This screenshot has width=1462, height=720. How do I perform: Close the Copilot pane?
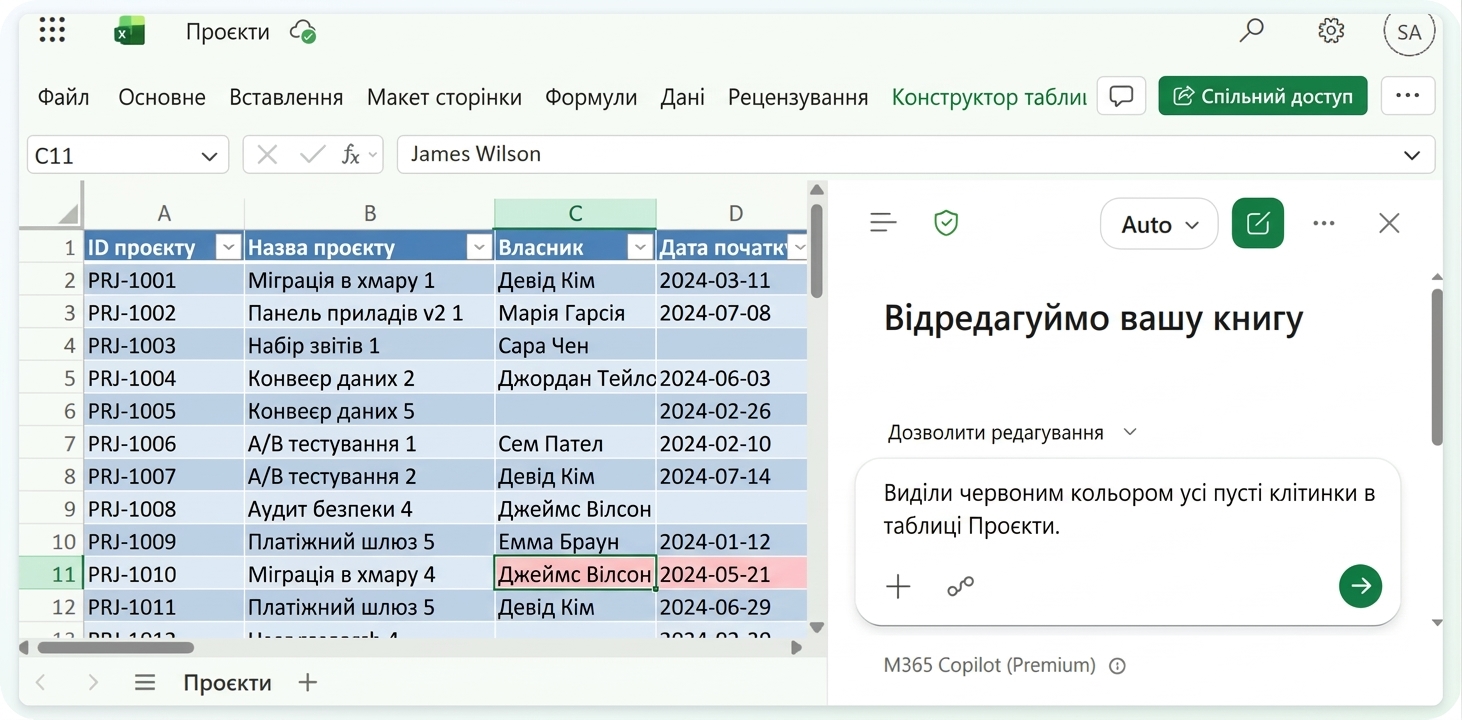pyautogui.click(x=1389, y=223)
